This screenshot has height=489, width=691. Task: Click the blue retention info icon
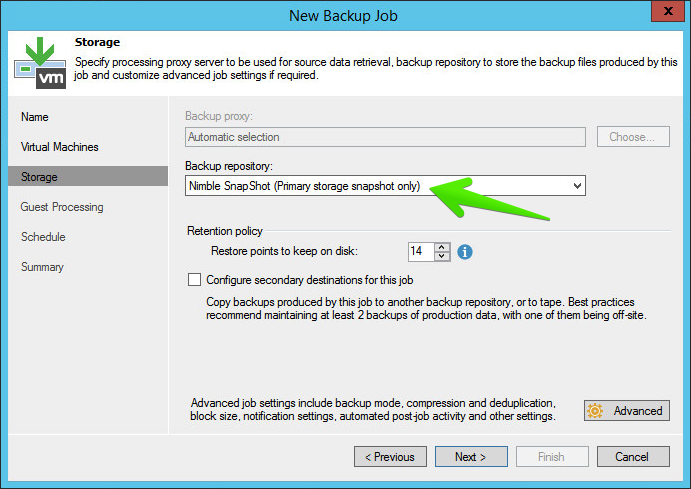[x=464, y=252]
